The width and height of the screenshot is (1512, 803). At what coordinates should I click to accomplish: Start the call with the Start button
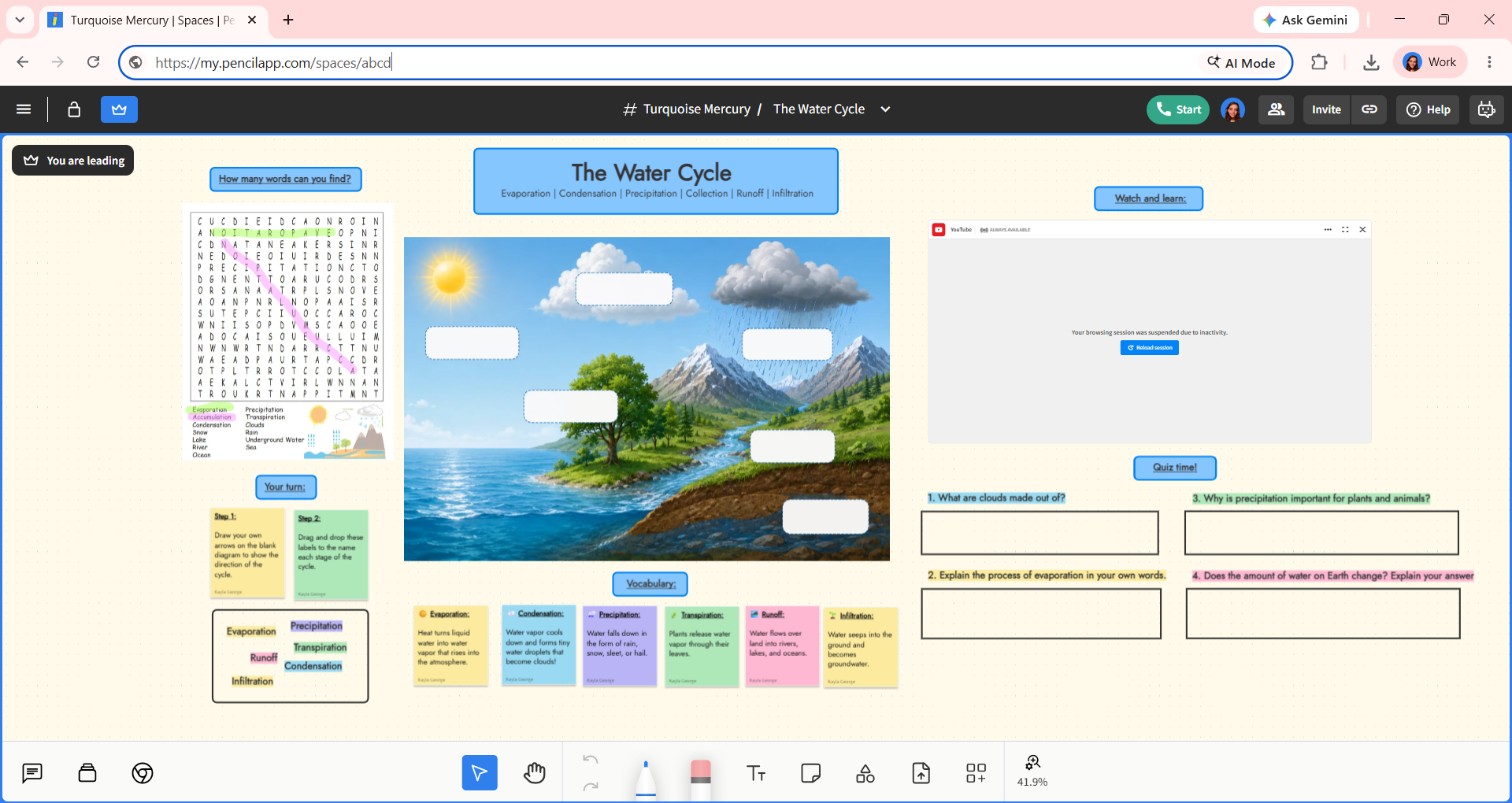[1177, 109]
